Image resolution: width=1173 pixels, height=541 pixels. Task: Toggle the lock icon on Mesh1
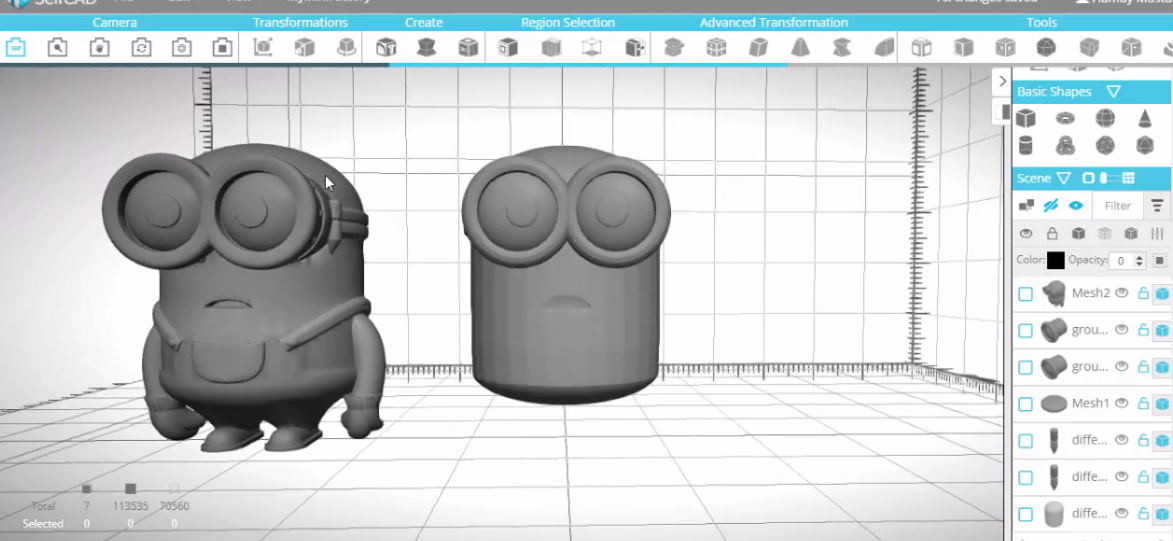[1143, 403]
